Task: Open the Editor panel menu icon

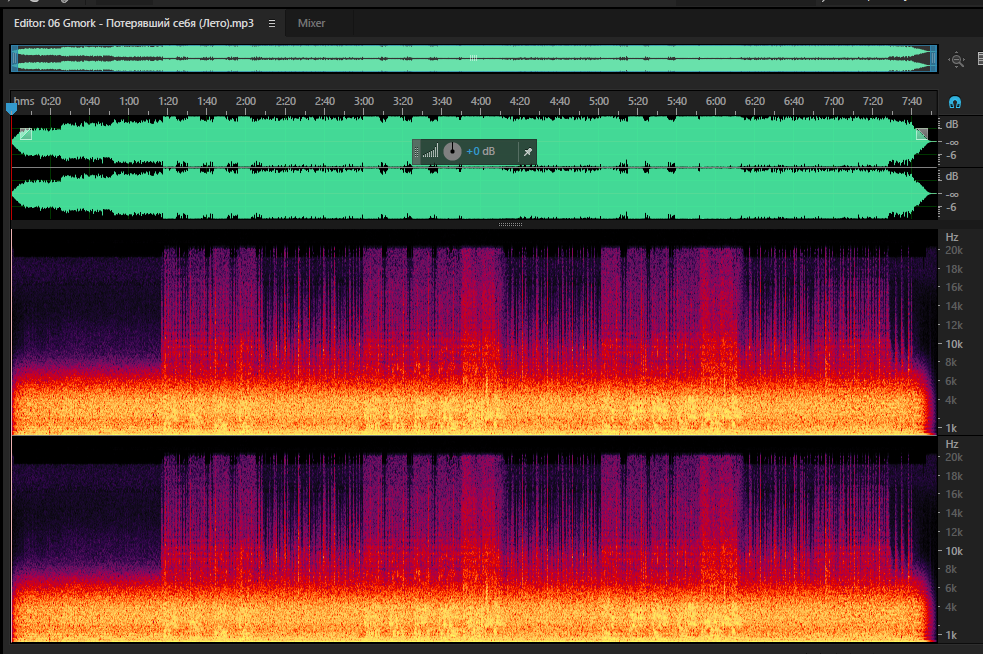Action: click(x=271, y=23)
